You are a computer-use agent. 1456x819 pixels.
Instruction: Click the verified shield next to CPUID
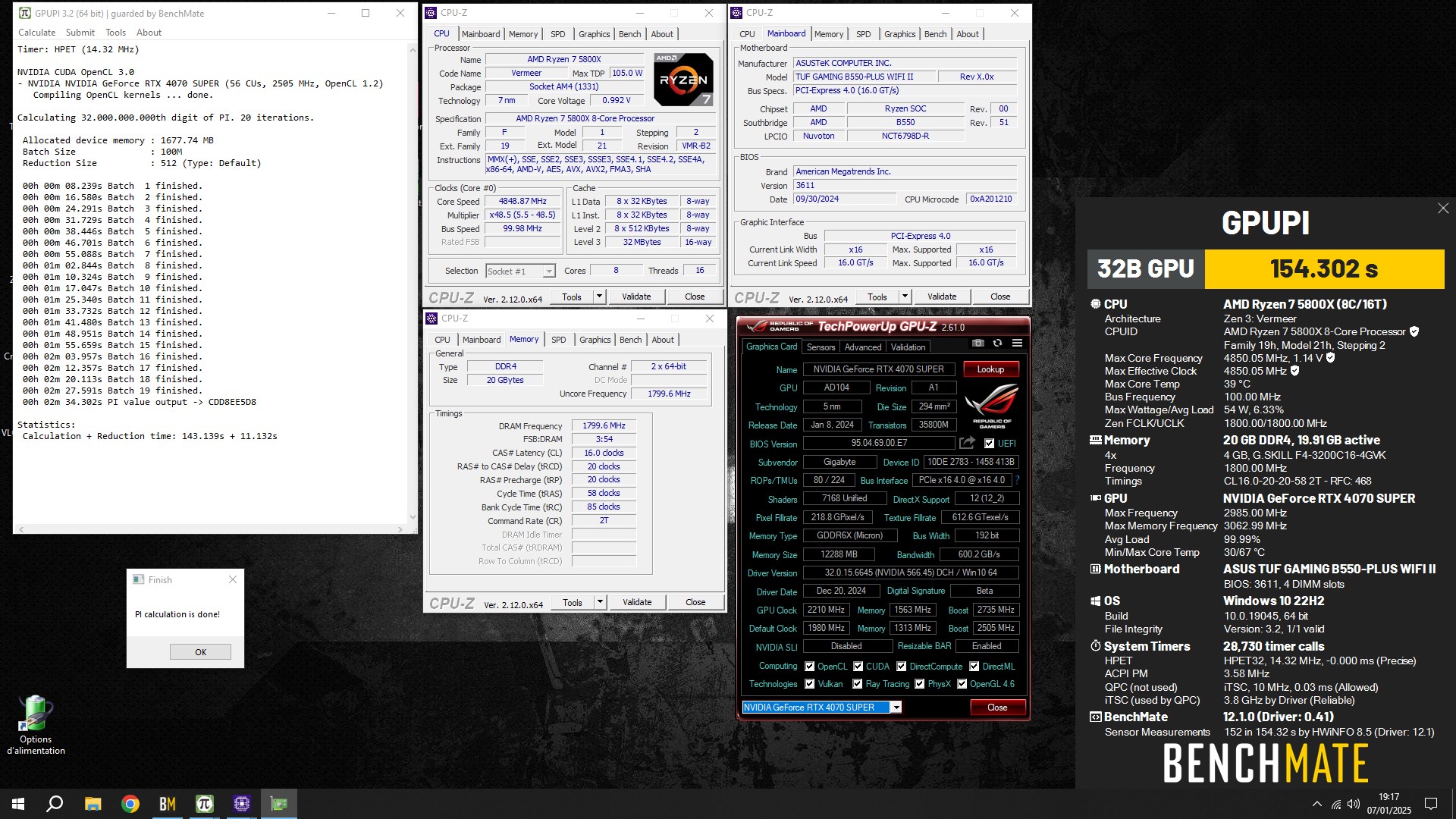tap(1414, 331)
